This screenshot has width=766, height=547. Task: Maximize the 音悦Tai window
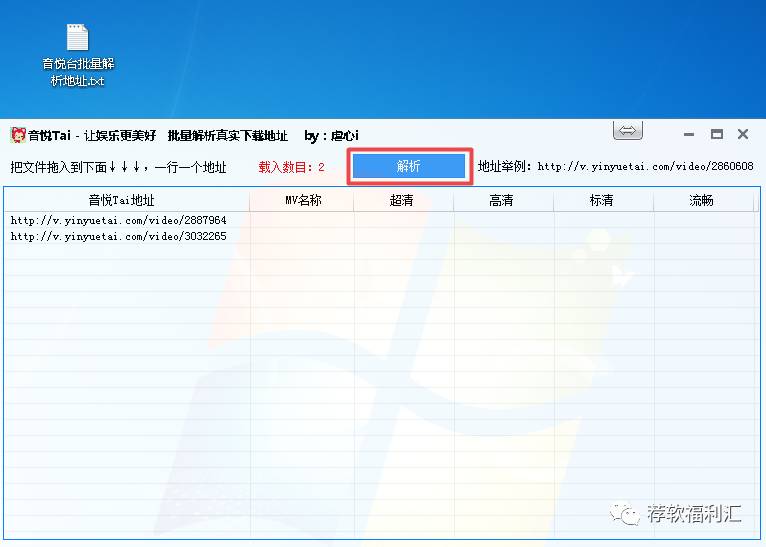tap(716, 134)
